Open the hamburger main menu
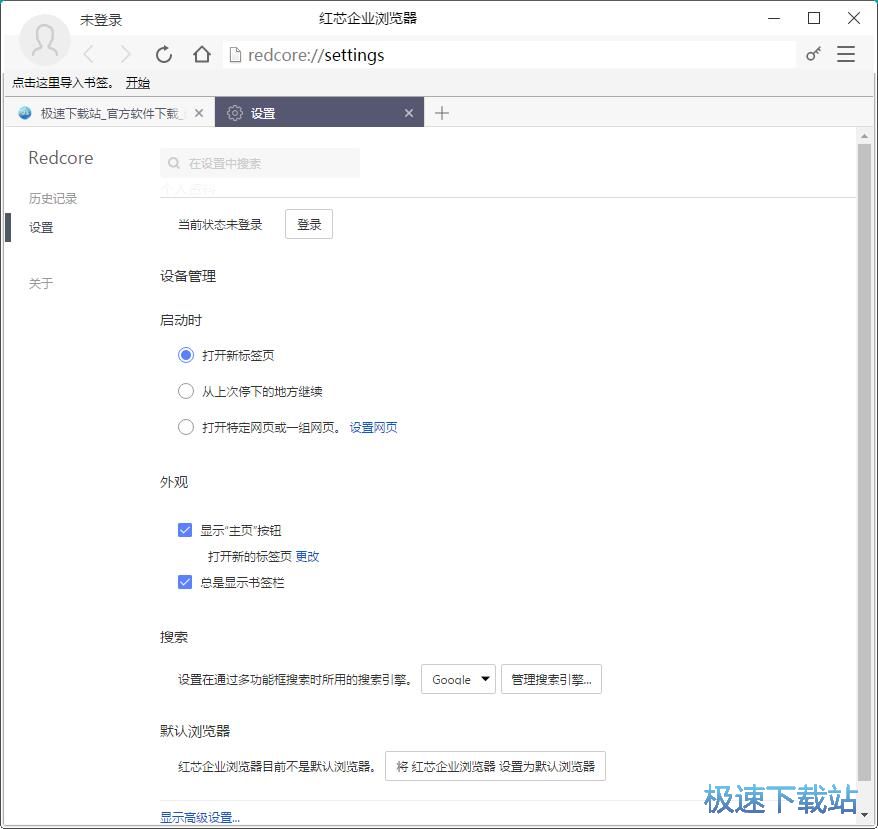The height and width of the screenshot is (829, 878). click(846, 55)
